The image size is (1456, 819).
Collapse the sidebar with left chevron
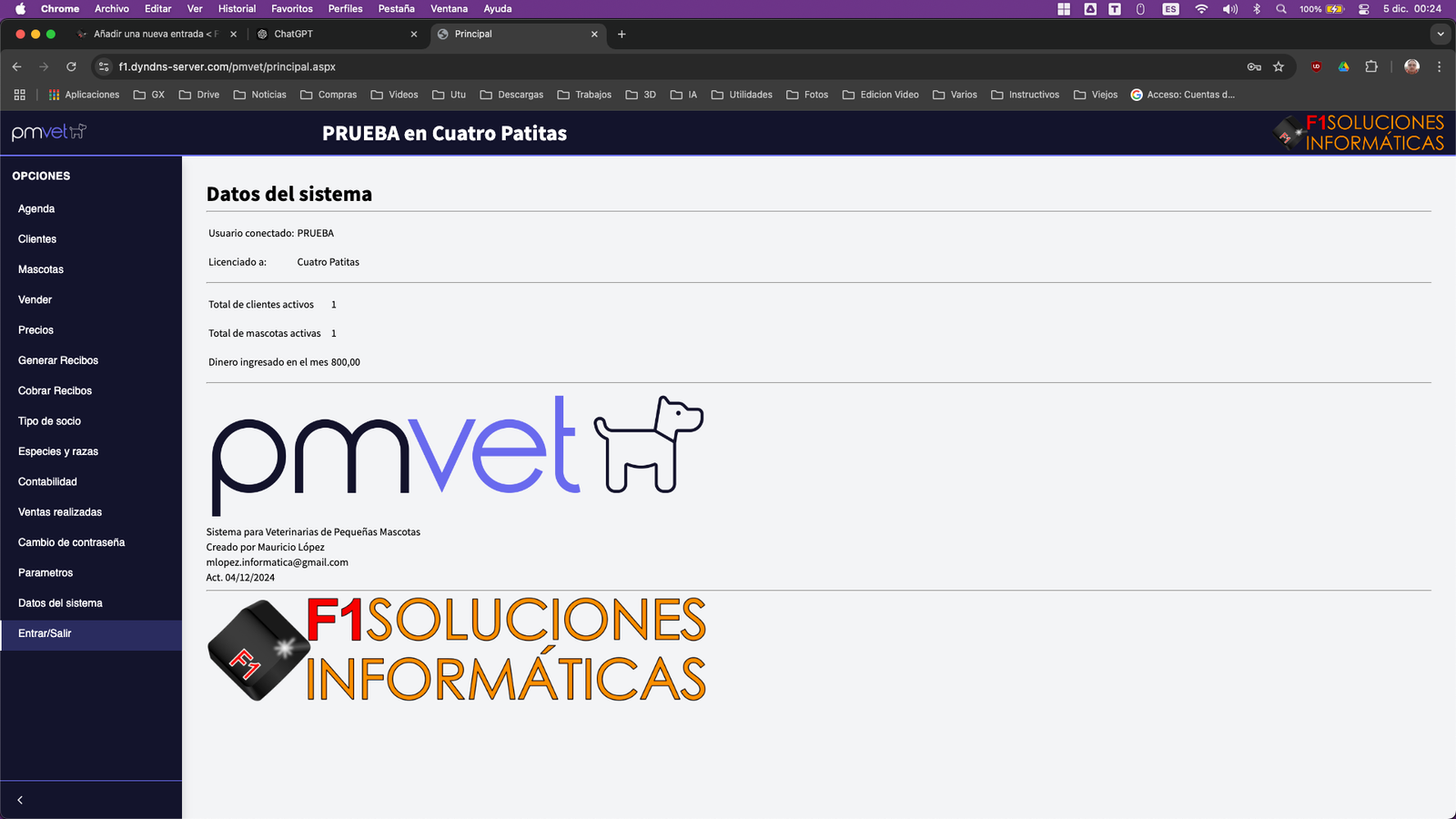[20, 800]
